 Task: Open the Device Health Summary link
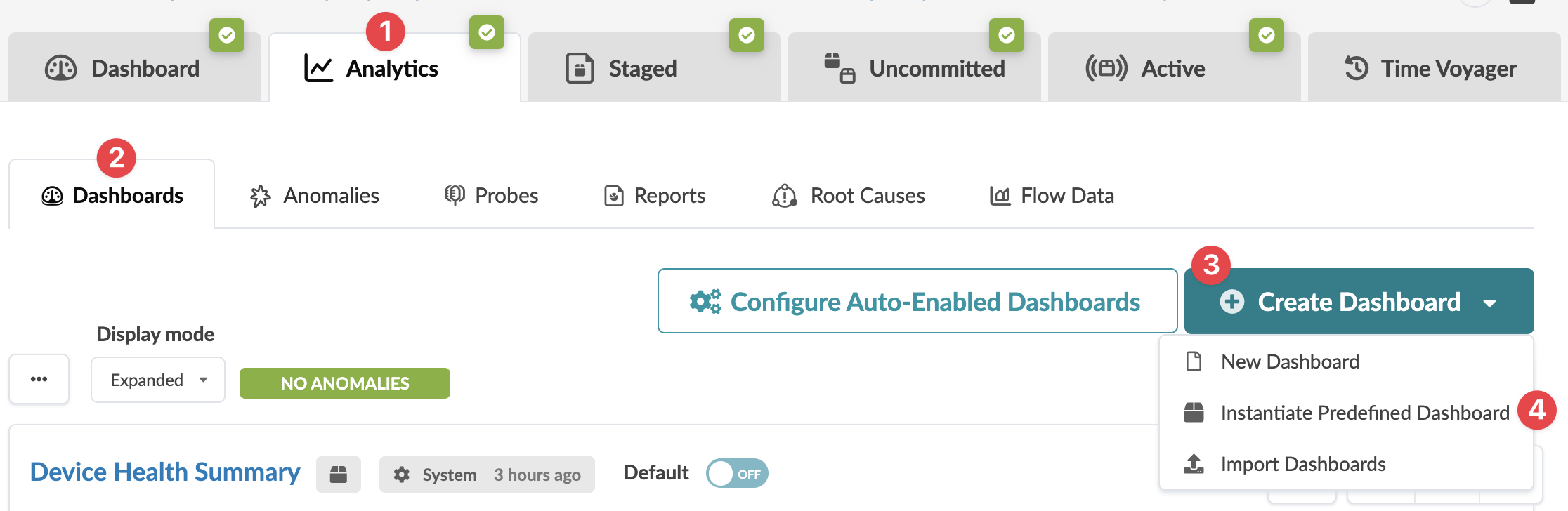(165, 472)
